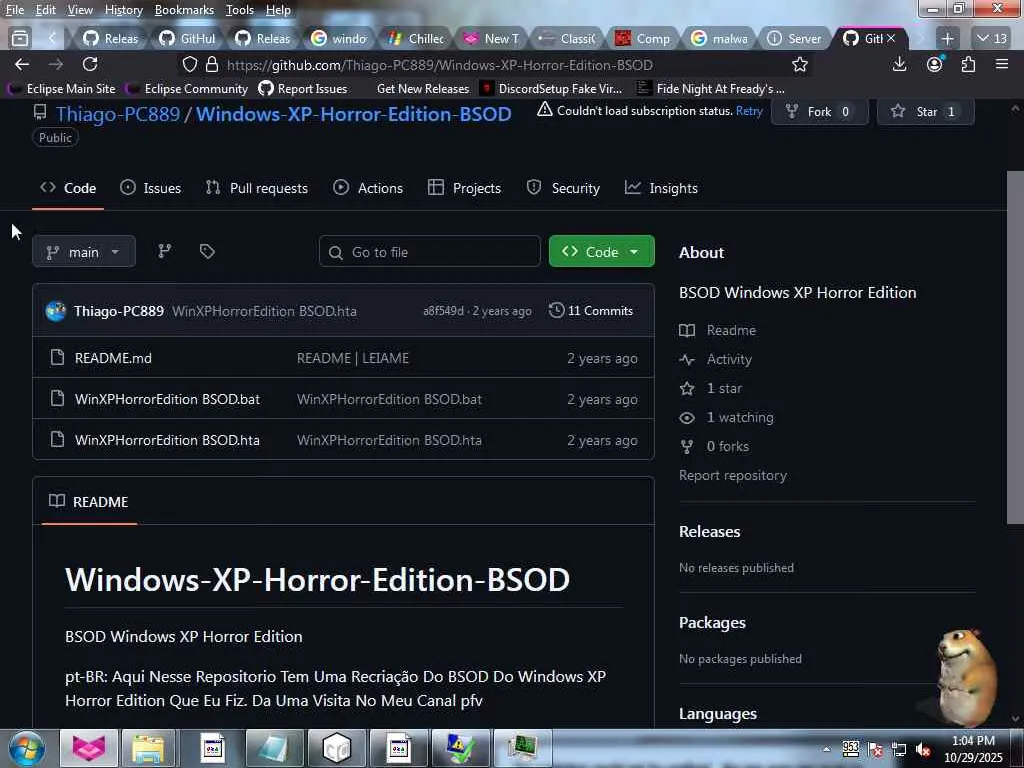This screenshot has height=768, width=1024.
Task: Close the active GitHub tab
Action: pos(891,39)
